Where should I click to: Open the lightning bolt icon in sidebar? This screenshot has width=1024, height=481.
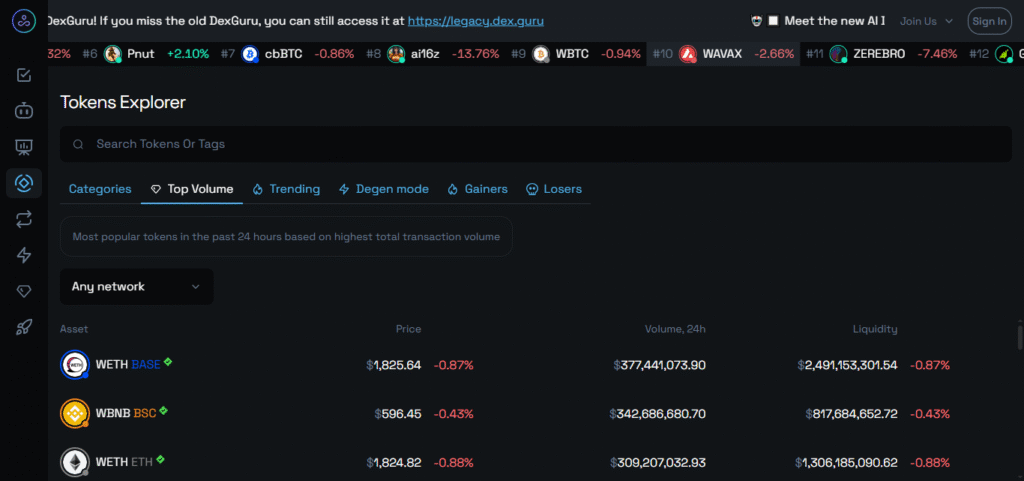(24, 255)
